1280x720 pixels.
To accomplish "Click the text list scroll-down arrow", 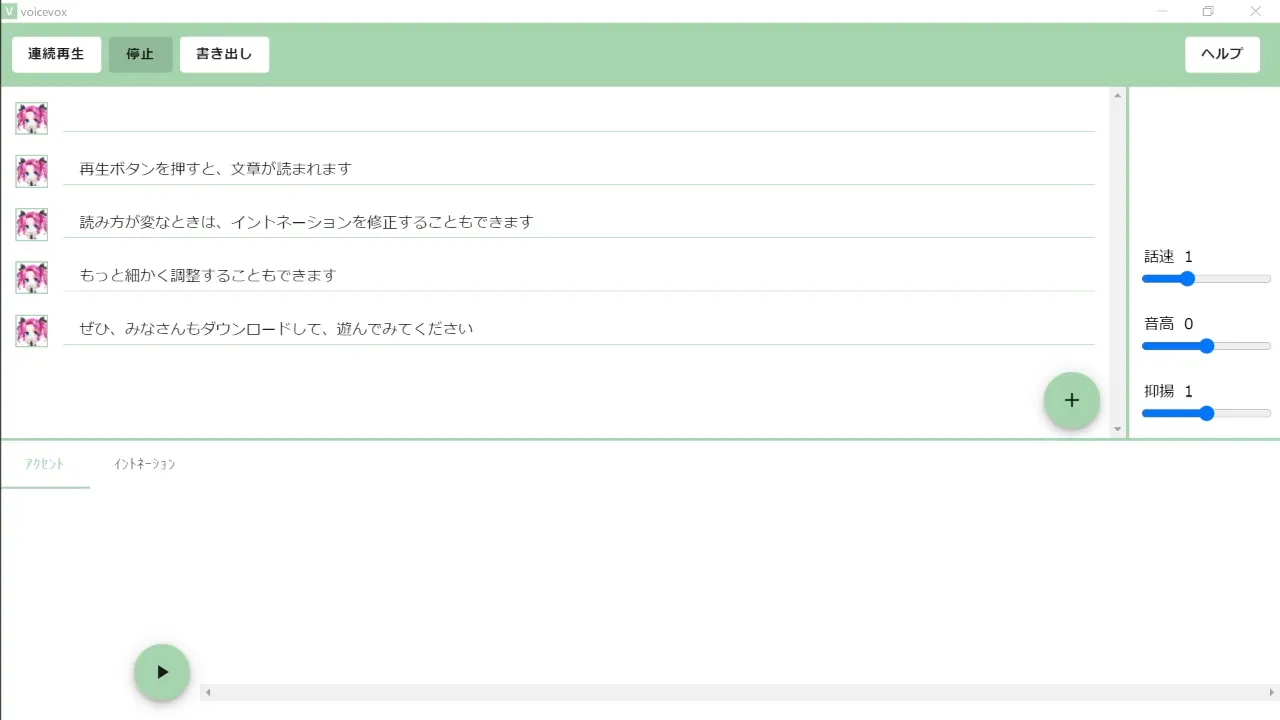I will pyautogui.click(x=1118, y=429).
